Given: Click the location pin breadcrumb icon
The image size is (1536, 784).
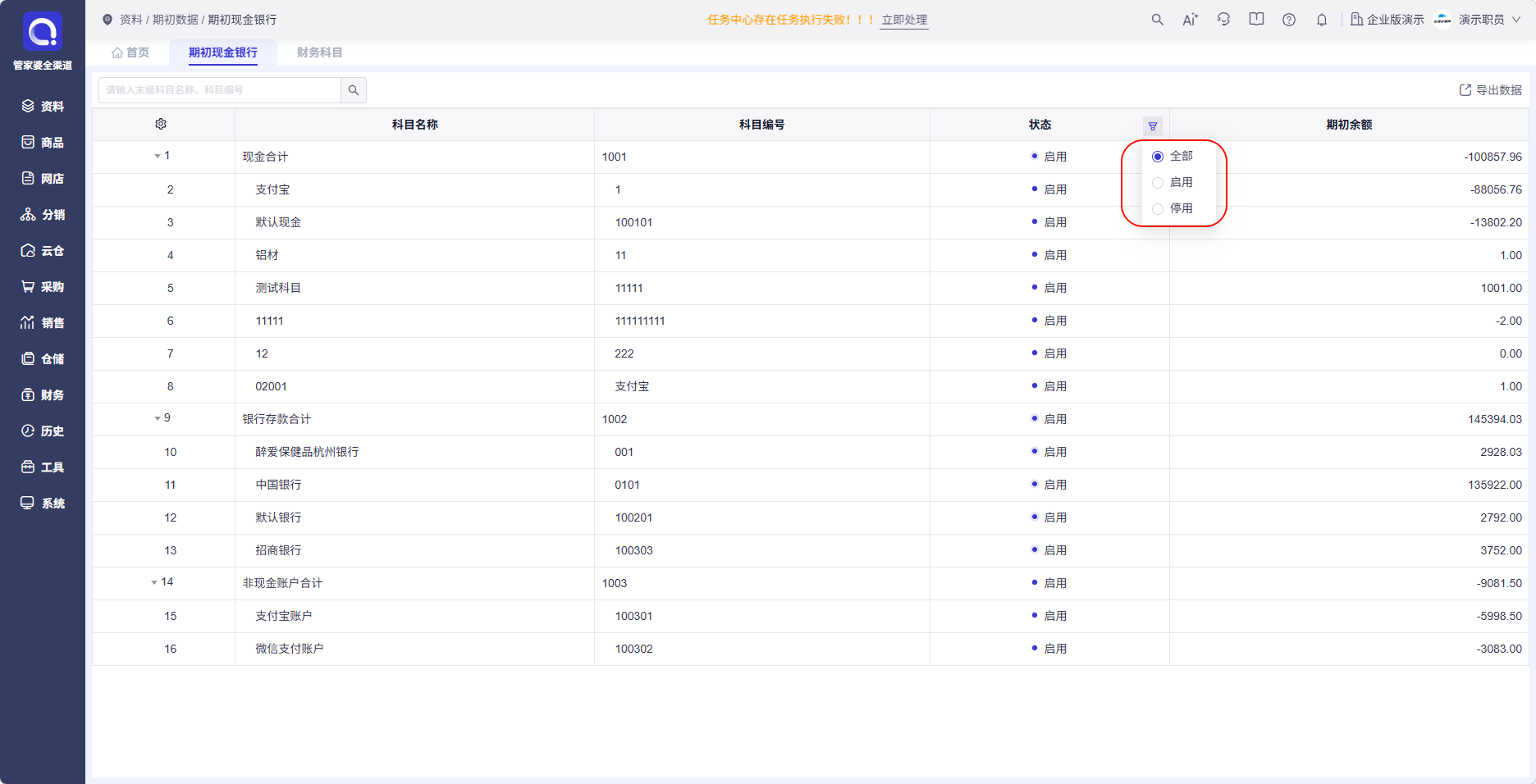Looking at the screenshot, I should click(107, 20).
